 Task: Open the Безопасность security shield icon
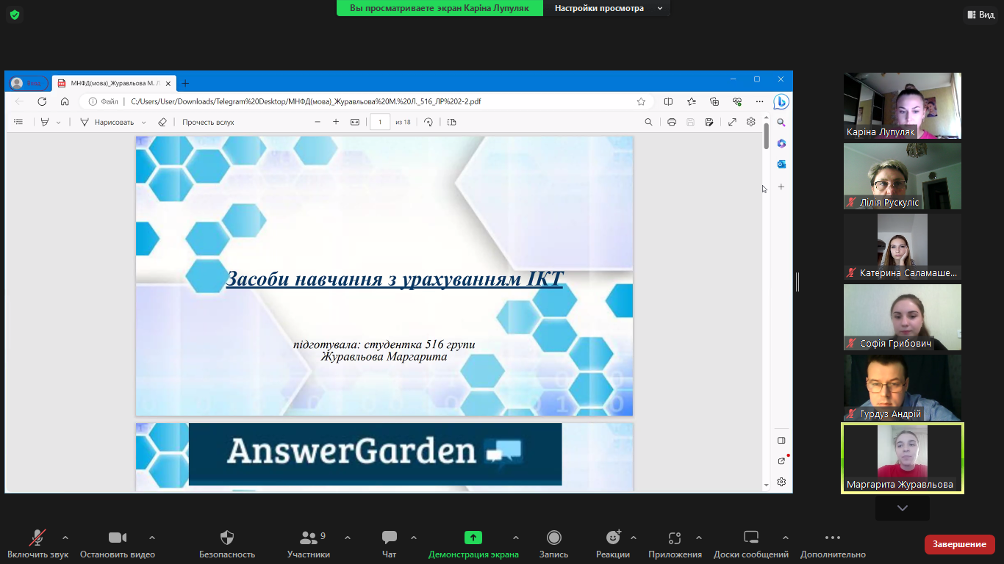tap(227, 538)
